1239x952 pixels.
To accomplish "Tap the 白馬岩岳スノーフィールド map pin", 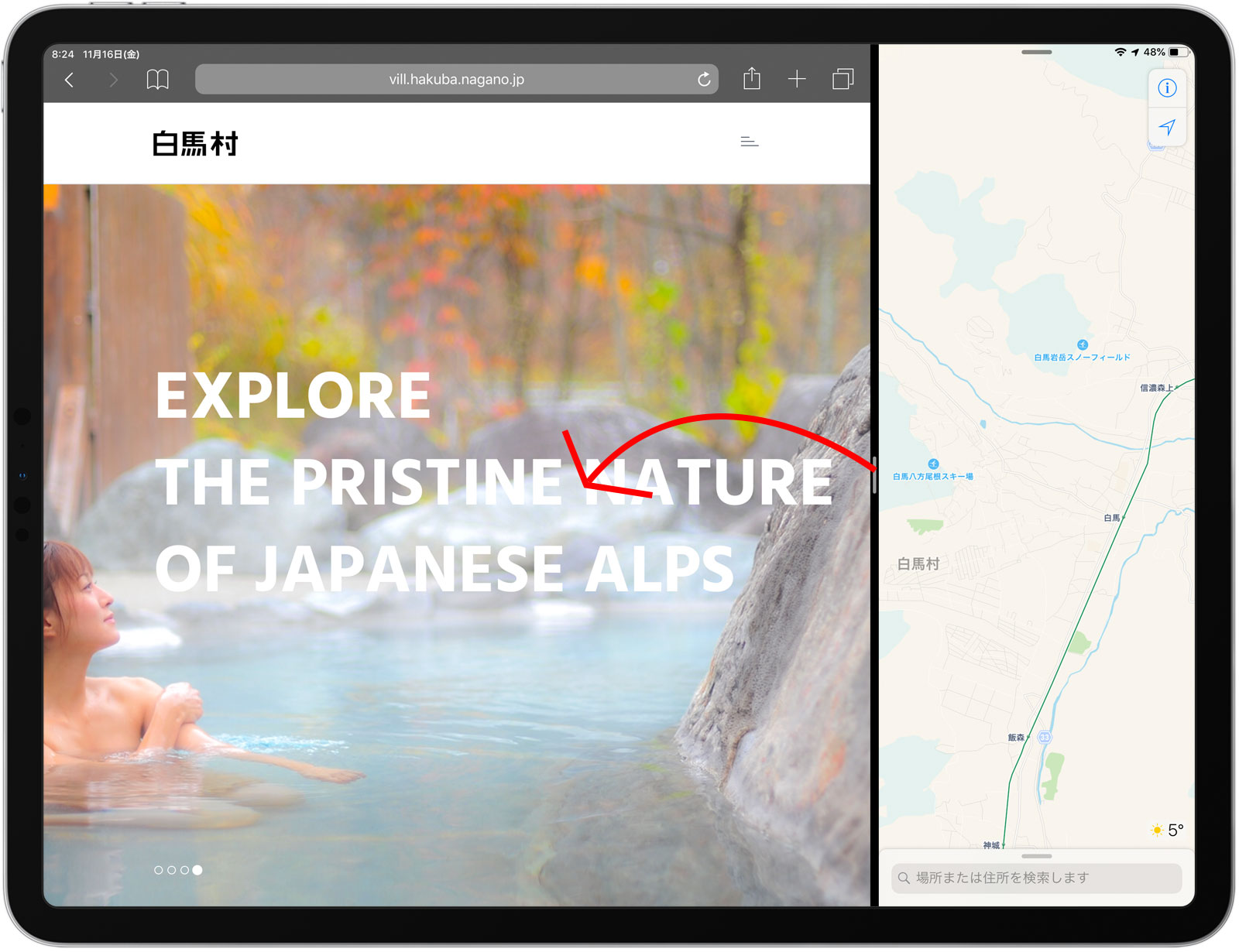I will pos(1083,345).
